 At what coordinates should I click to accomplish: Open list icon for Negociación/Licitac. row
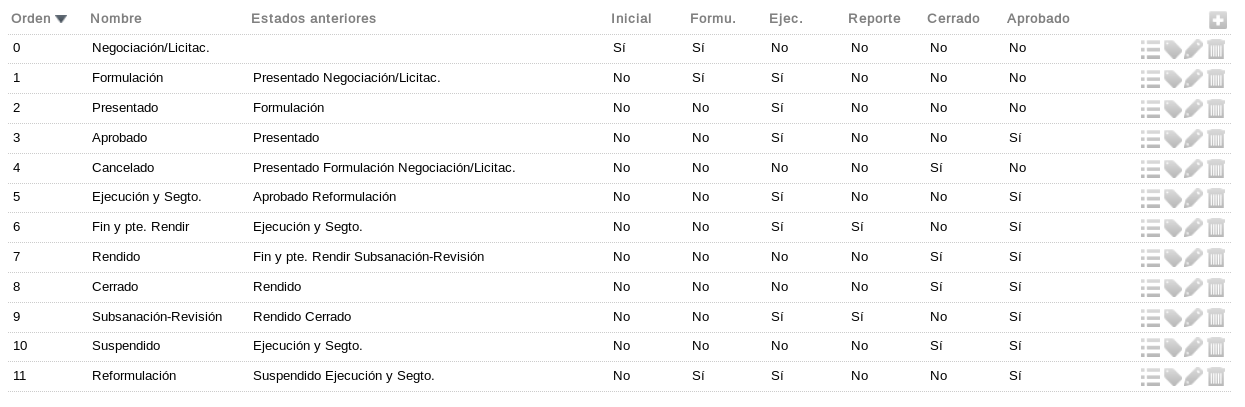pyautogui.click(x=1150, y=49)
